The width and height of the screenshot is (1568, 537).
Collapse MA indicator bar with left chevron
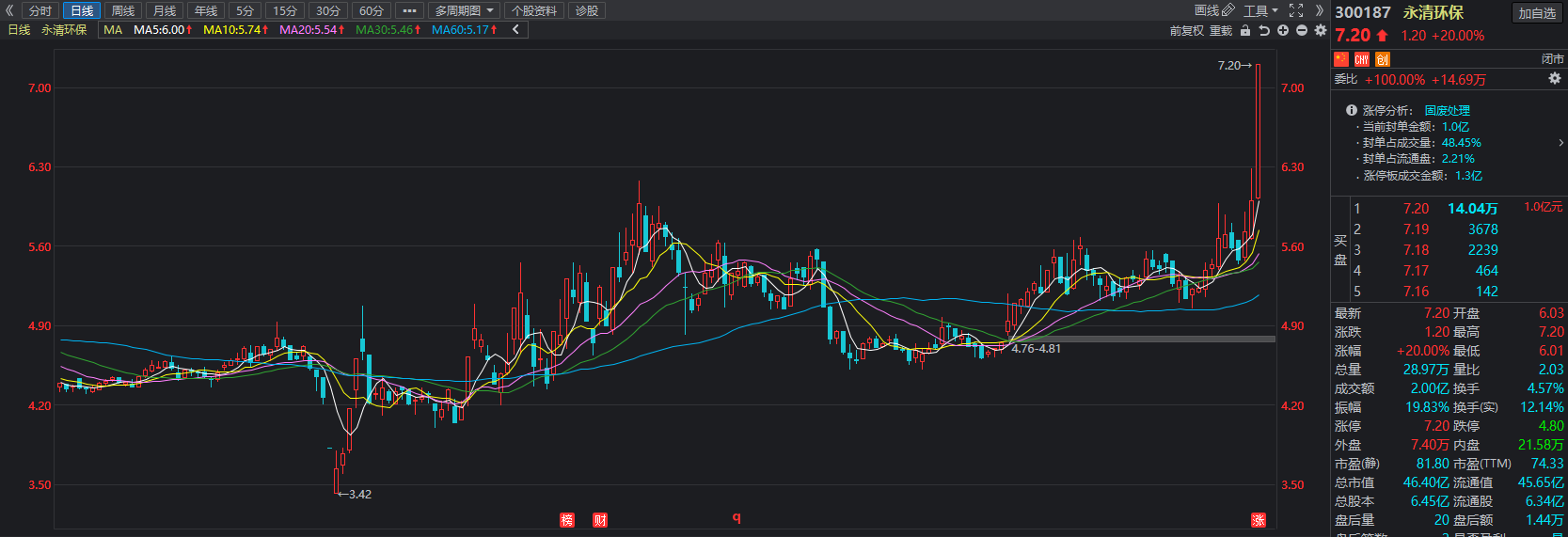(515, 30)
